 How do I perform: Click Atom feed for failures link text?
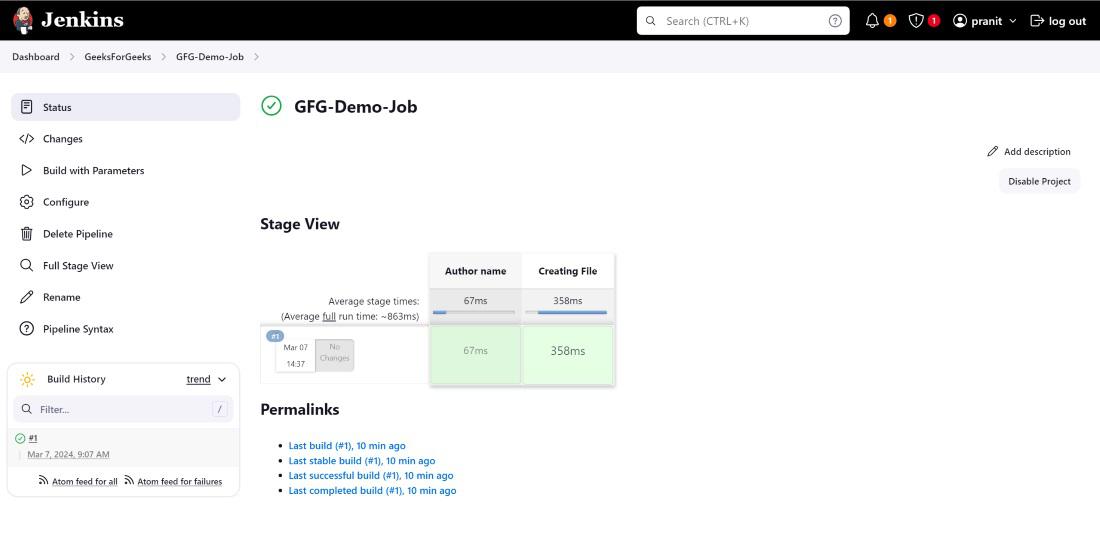tap(180, 481)
